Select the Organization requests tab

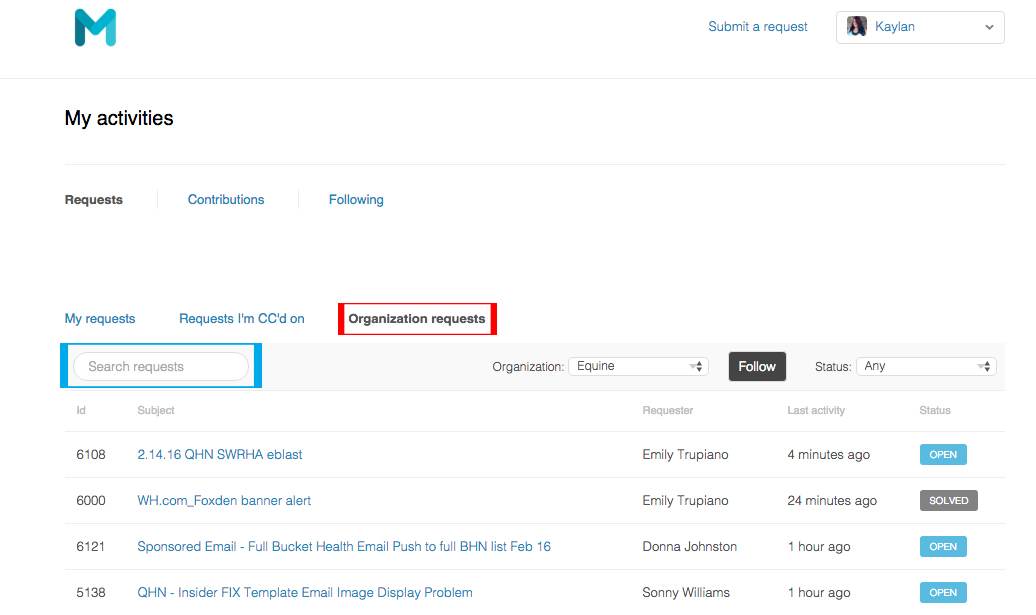[417, 319]
